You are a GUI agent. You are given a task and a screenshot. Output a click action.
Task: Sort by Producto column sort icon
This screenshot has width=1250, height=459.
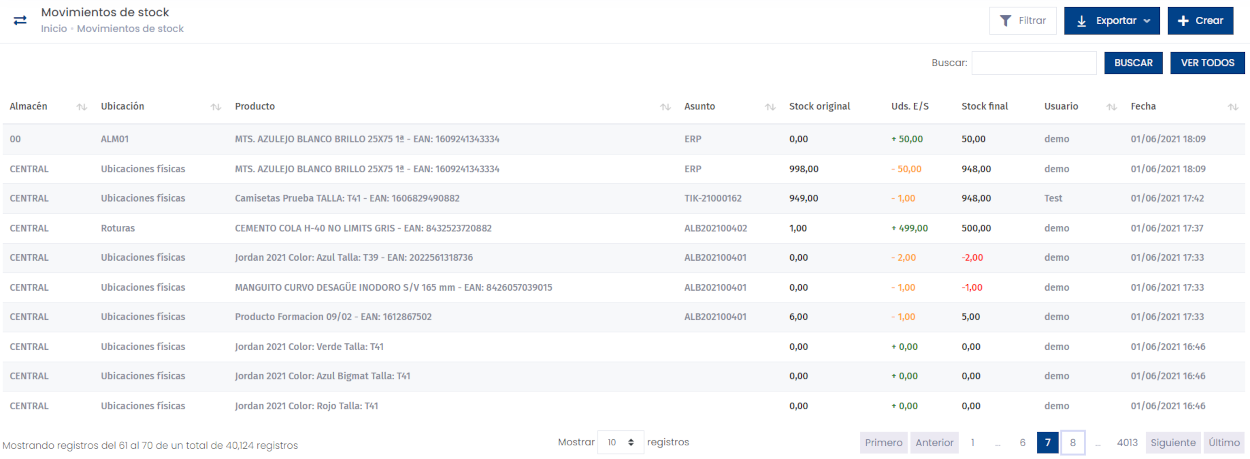tap(665, 107)
